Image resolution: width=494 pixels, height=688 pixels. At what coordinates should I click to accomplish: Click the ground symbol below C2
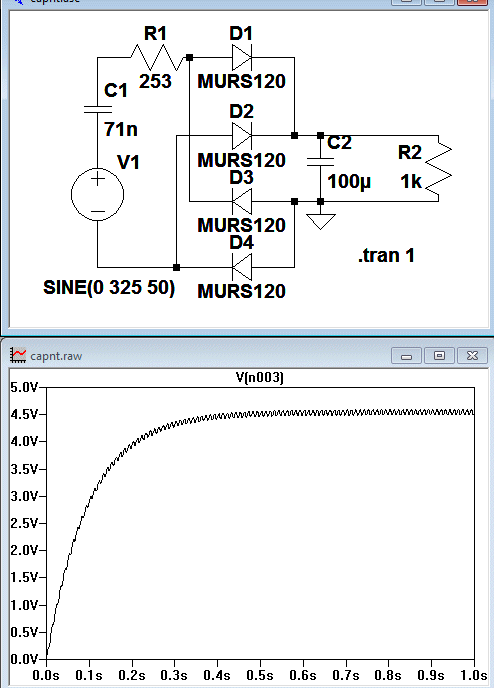pos(321,221)
